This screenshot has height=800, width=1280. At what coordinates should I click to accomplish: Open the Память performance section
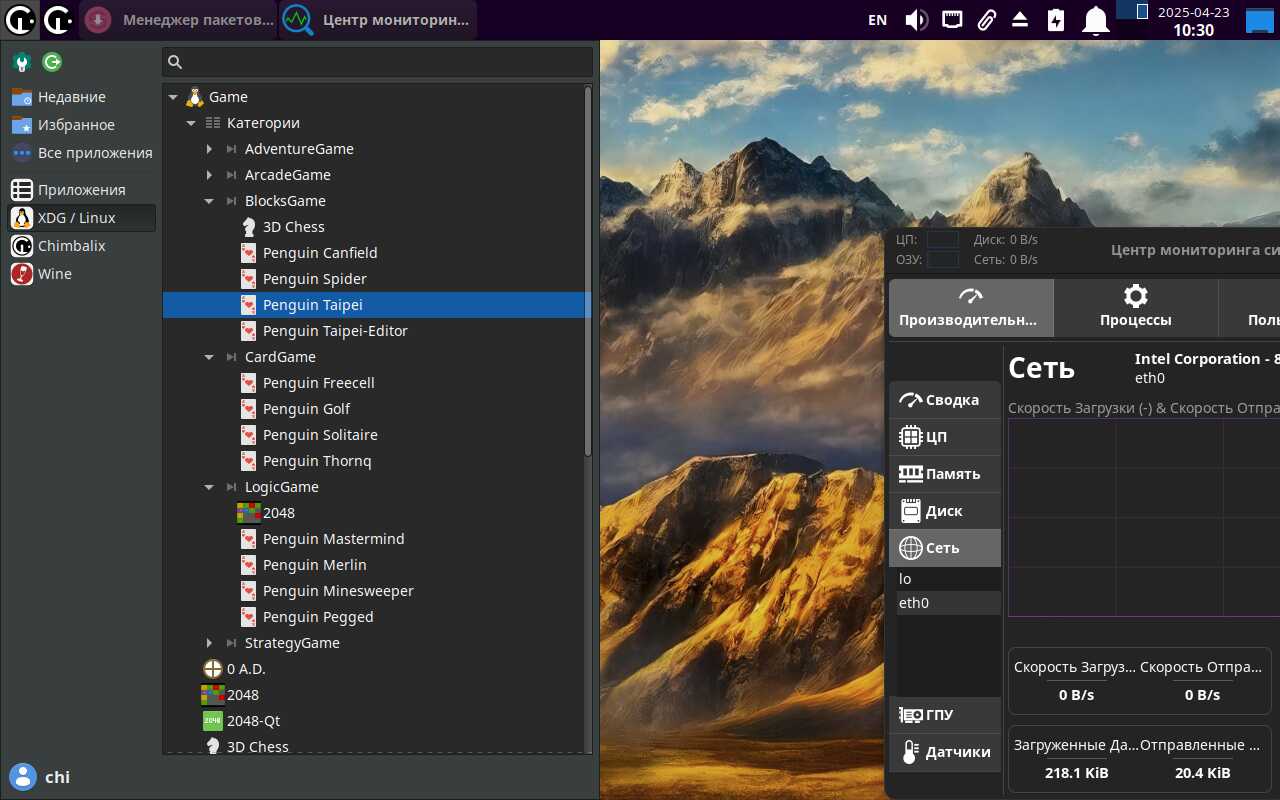click(x=945, y=474)
